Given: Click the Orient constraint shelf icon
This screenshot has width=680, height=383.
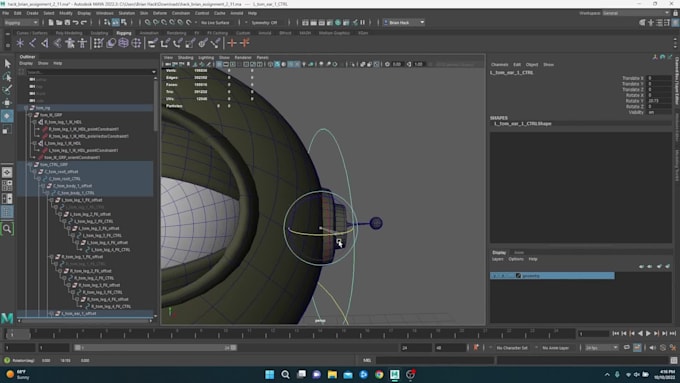Looking at the screenshot, I should coord(177,43).
